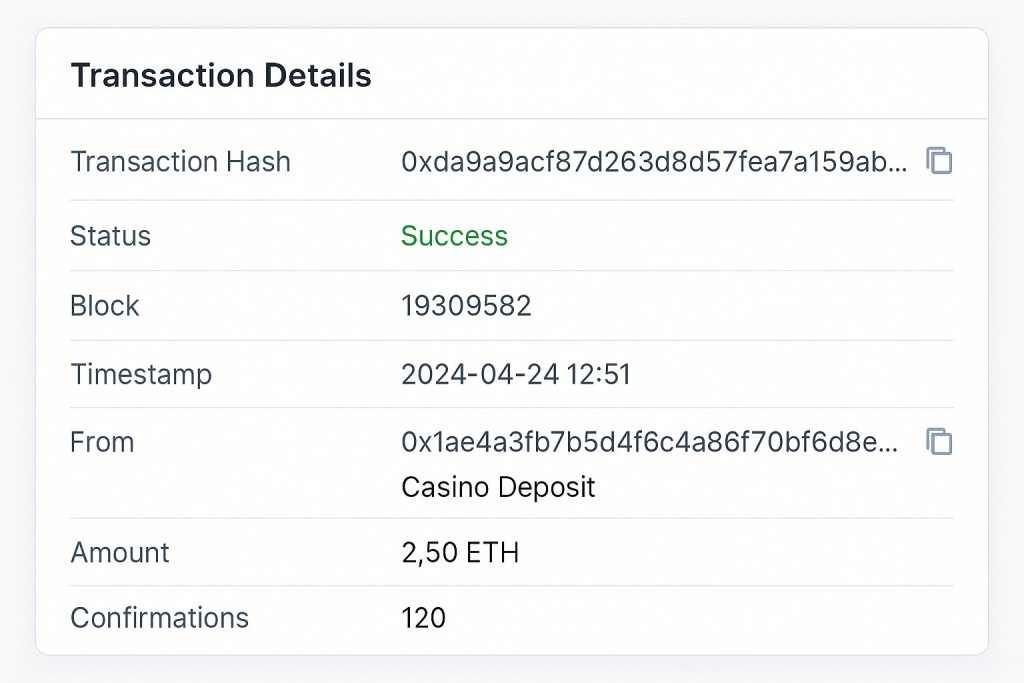Viewport: 1024px width, 683px height.
Task: Select the Confirmations row label
Action: 159,618
